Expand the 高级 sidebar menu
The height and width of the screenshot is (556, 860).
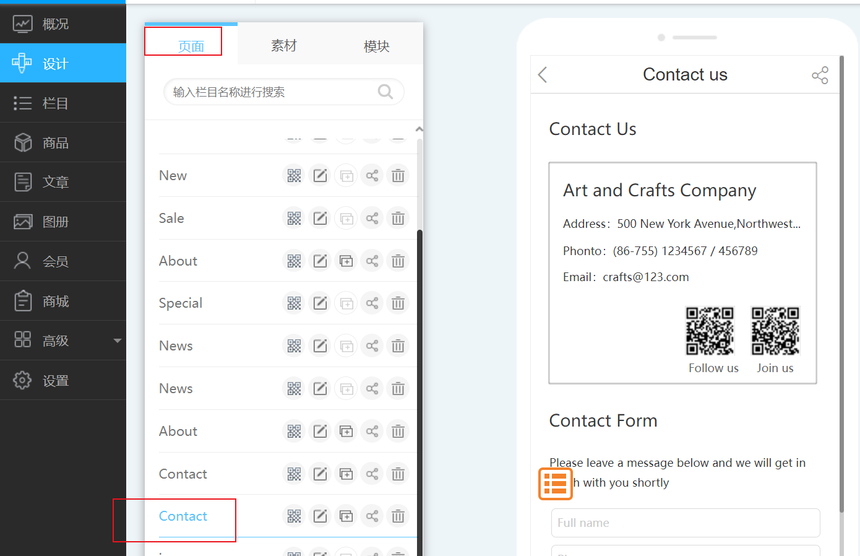(x=117, y=341)
